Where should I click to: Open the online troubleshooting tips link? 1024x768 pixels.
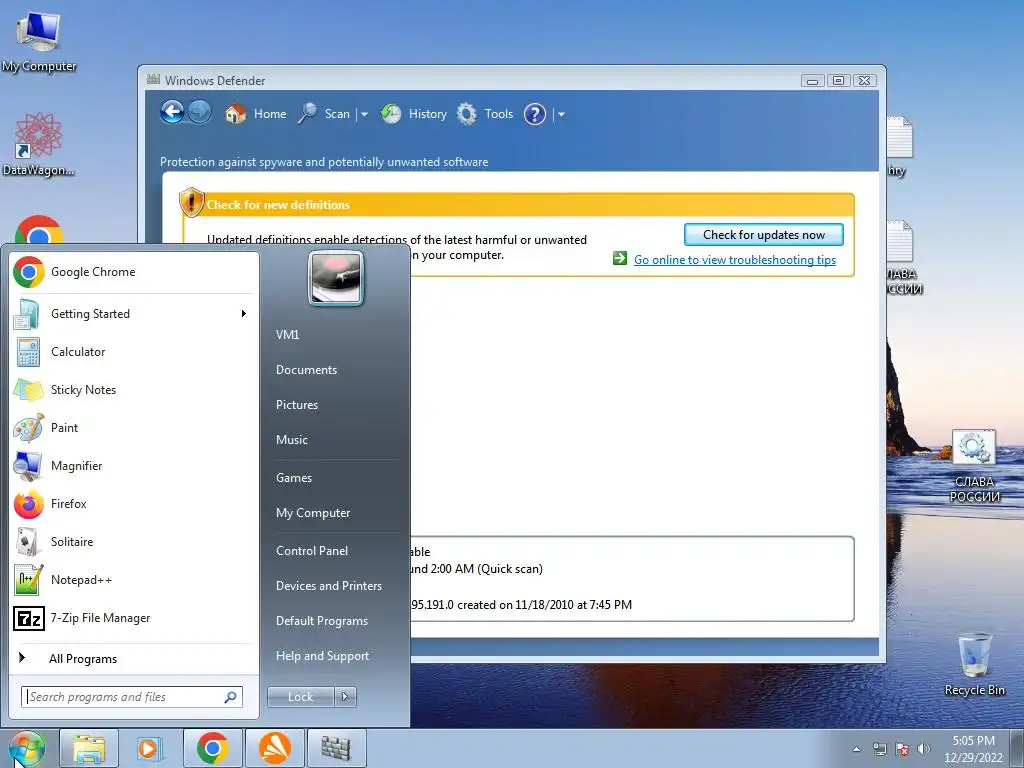pos(735,260)
